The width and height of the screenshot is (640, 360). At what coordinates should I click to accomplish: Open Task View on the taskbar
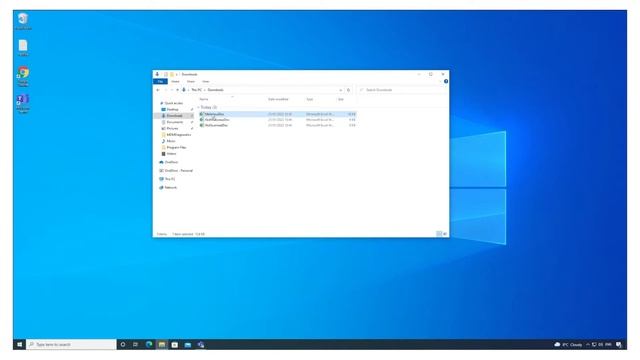[136, 344]
